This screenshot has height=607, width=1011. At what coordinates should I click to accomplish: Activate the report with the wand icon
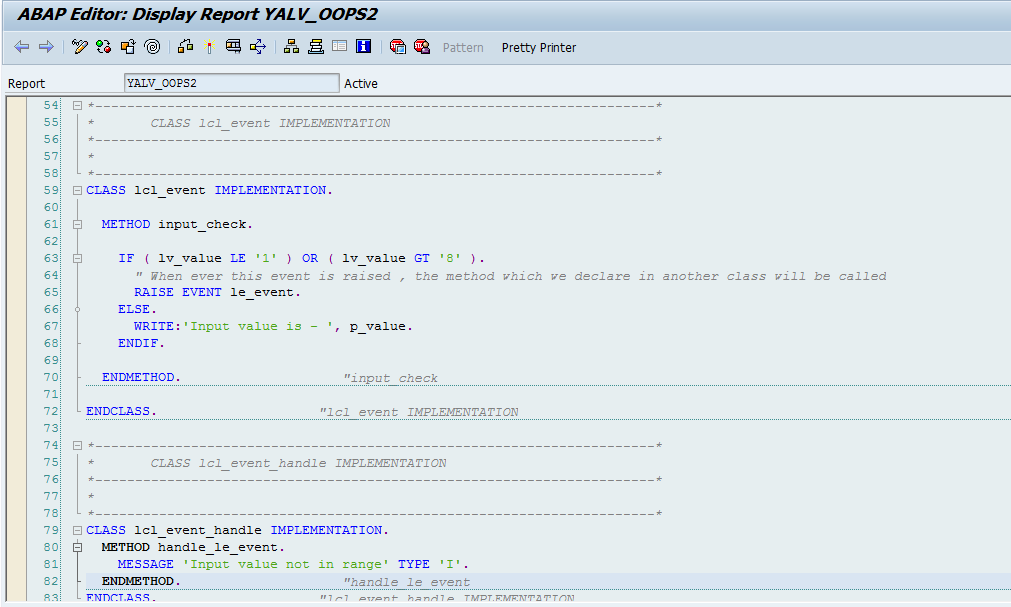[209, 47]
